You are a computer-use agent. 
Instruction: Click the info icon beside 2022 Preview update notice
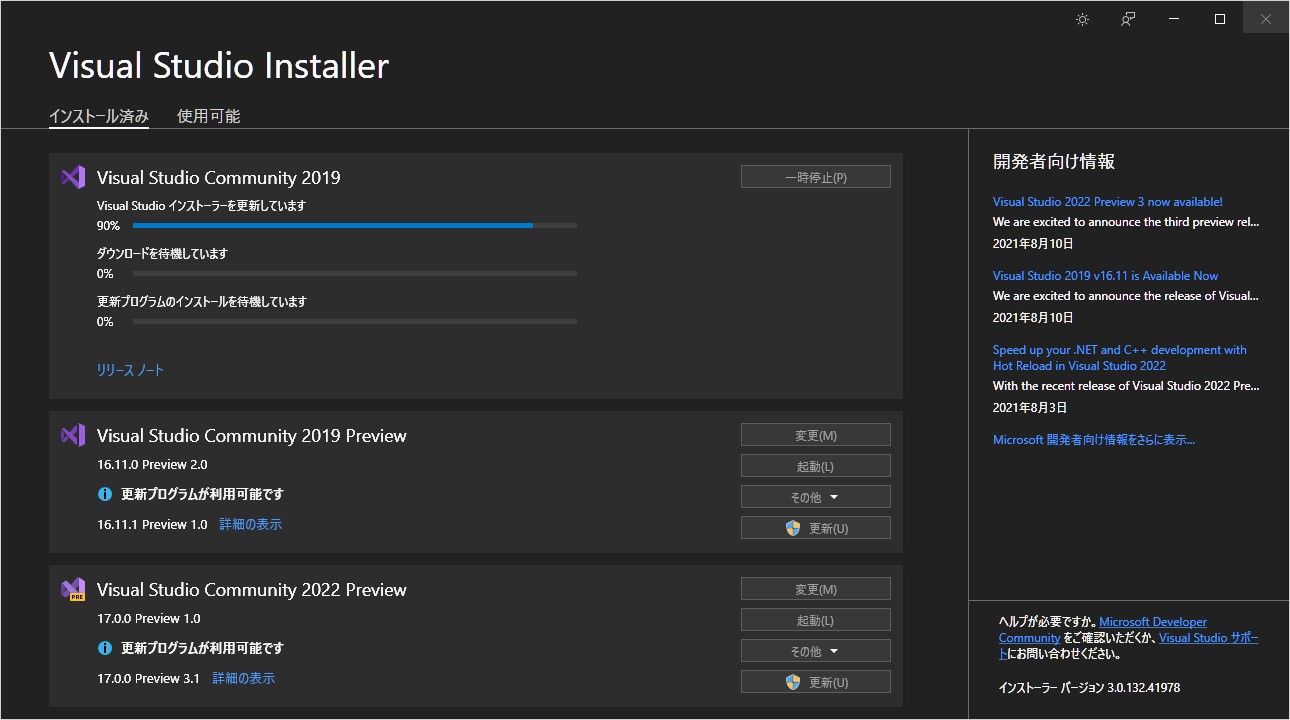pyautogui.click(x=105, y=648)
